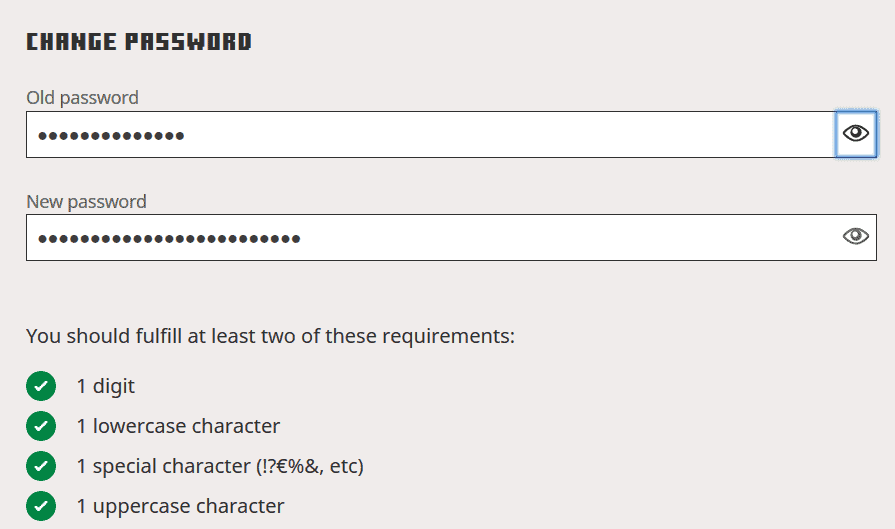Click the green checkmark for uppercase character
895x529 pixels.
[x=41, y=506]
